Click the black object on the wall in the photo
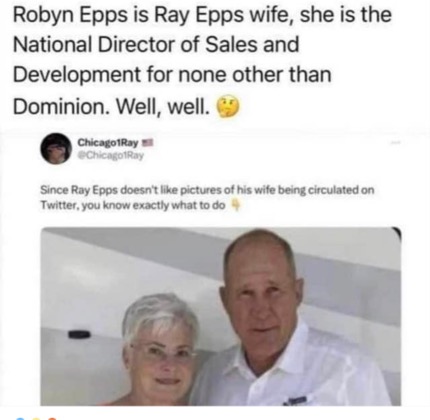Screen dimensions: 430x420 (79, 334)
